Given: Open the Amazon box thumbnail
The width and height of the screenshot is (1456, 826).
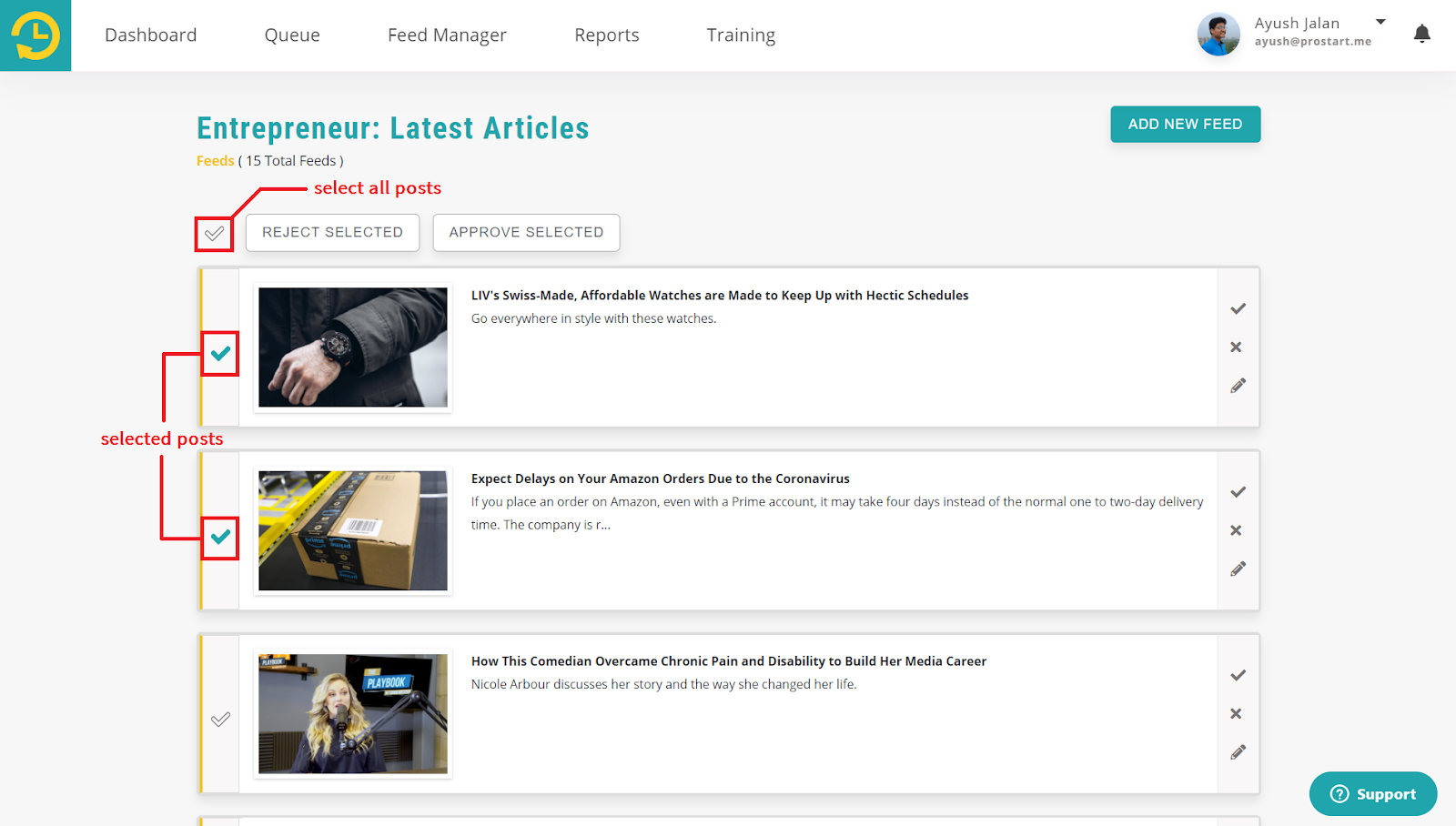Looking at the screenshot, I should 353,530.
